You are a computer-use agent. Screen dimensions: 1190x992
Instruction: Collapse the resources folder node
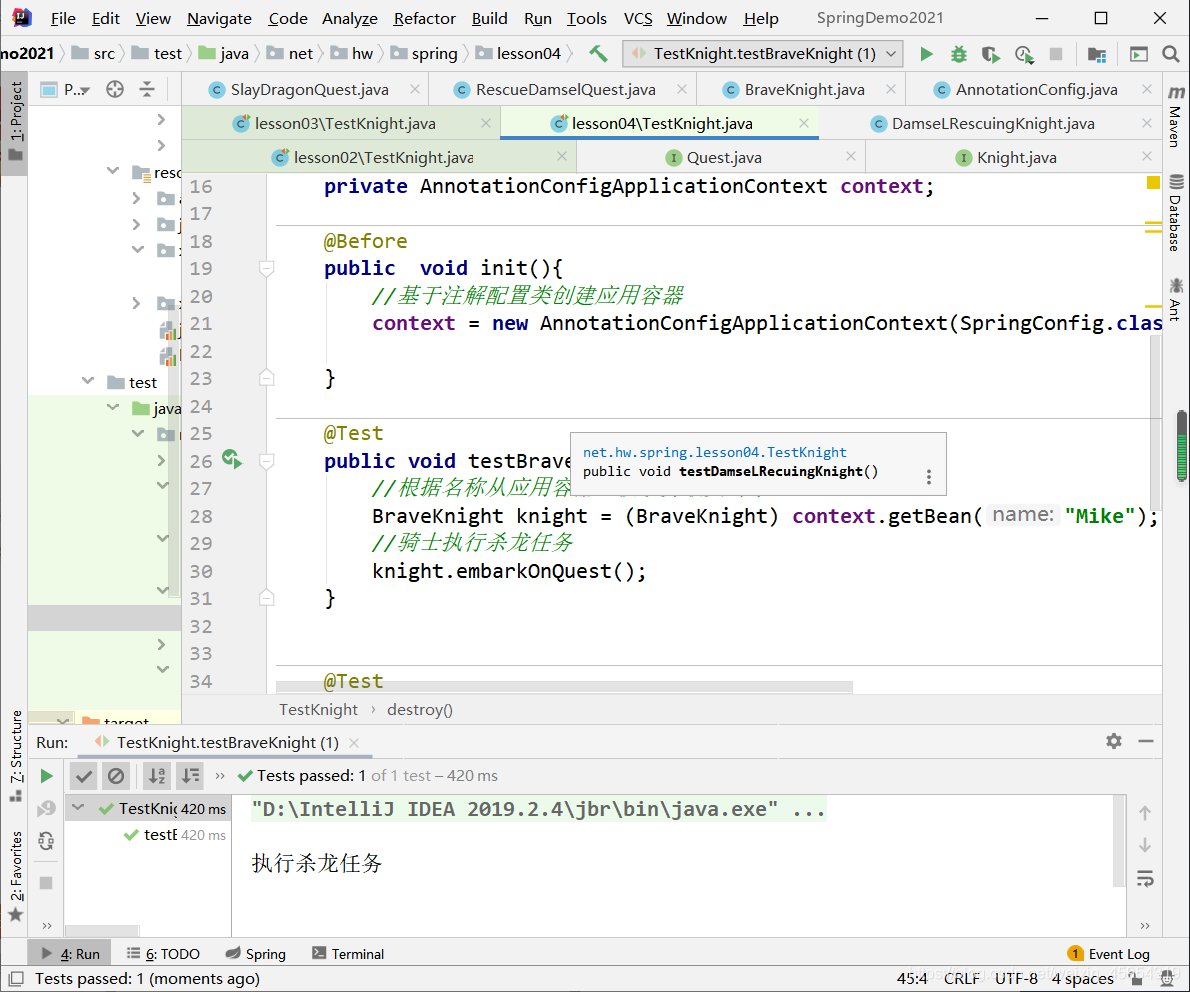(x=113, y=172)
